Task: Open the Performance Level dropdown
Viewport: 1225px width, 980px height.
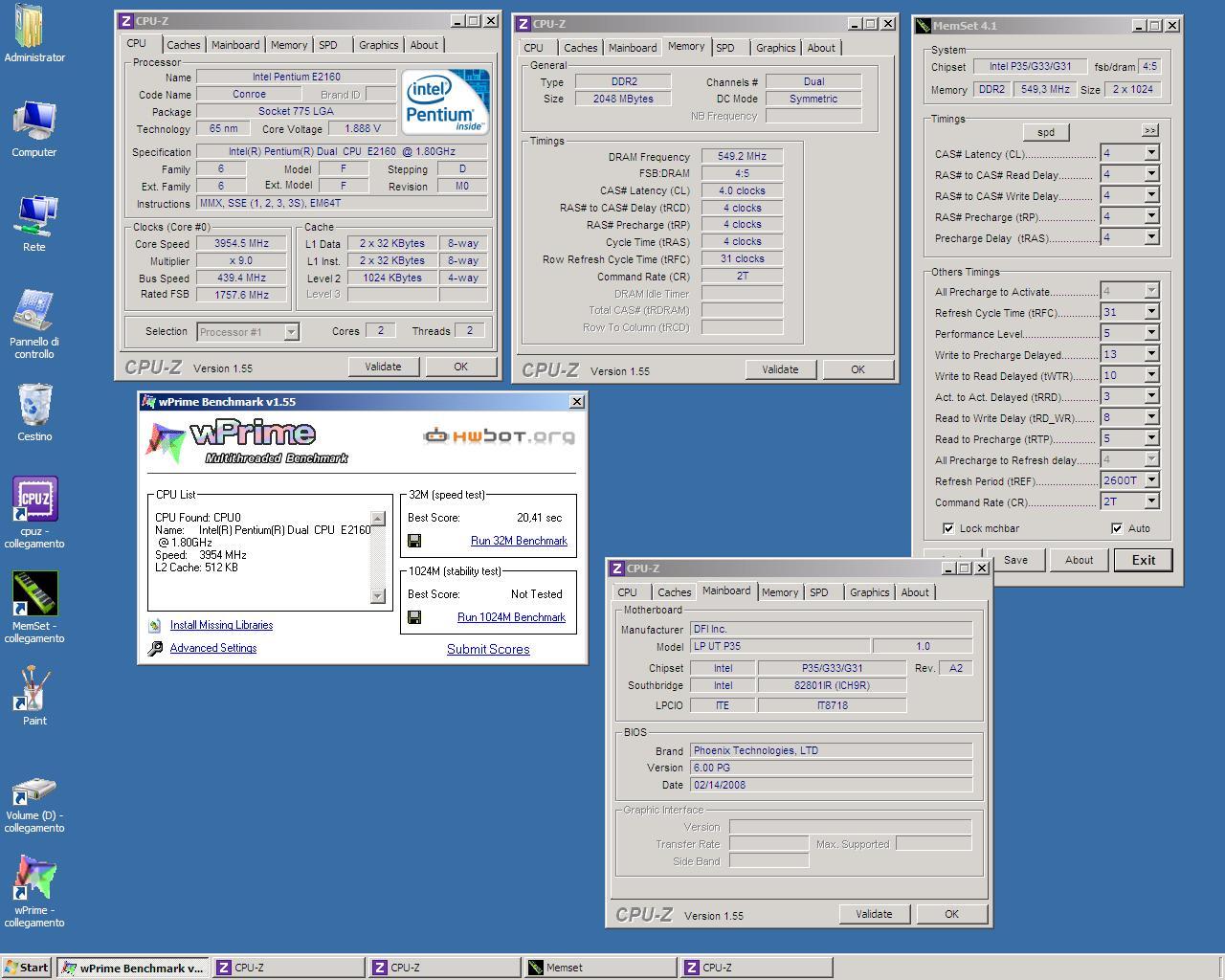Action: coord(1151,333)
